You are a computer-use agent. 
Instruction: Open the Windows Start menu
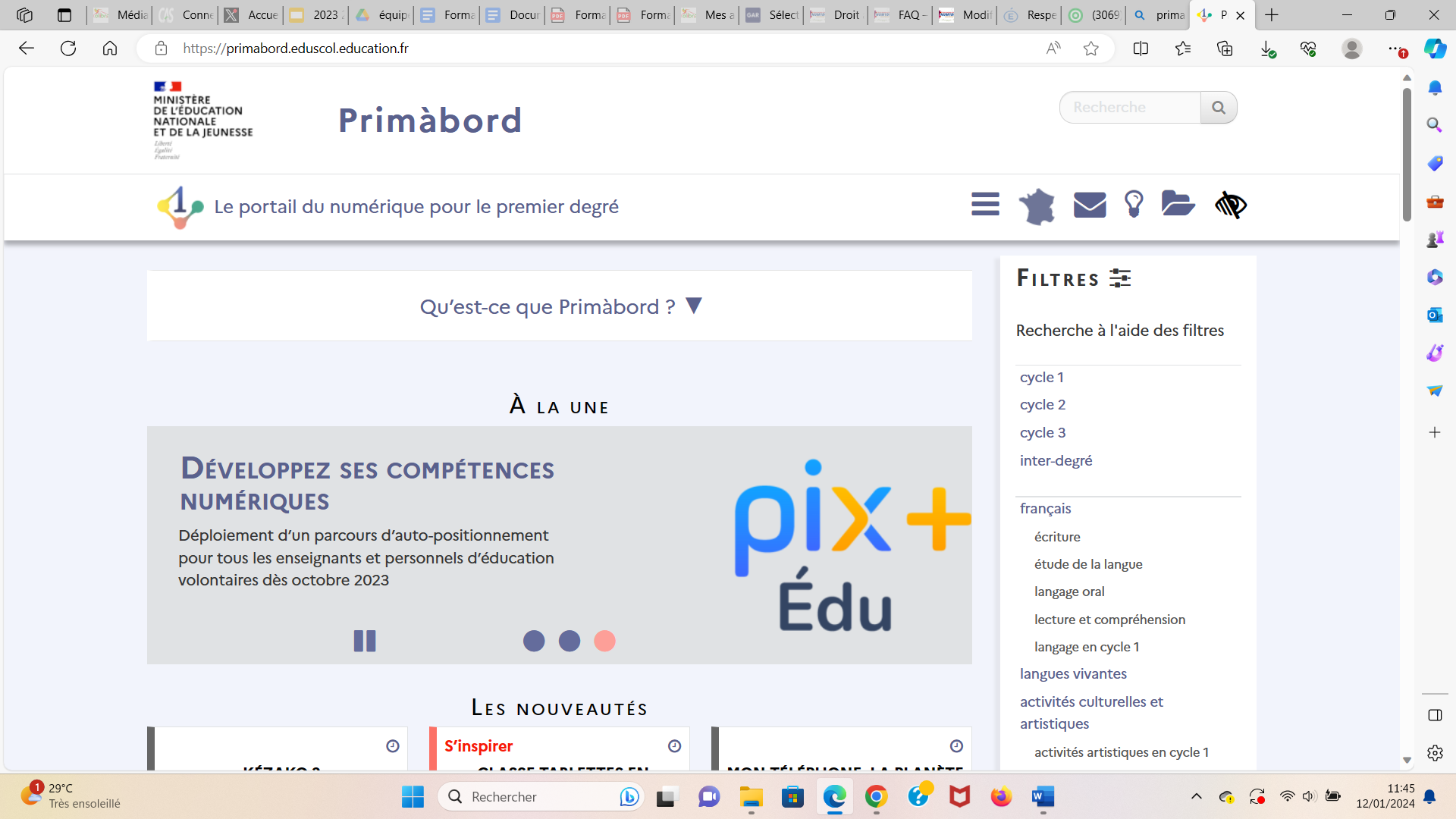tap(413, 796)
